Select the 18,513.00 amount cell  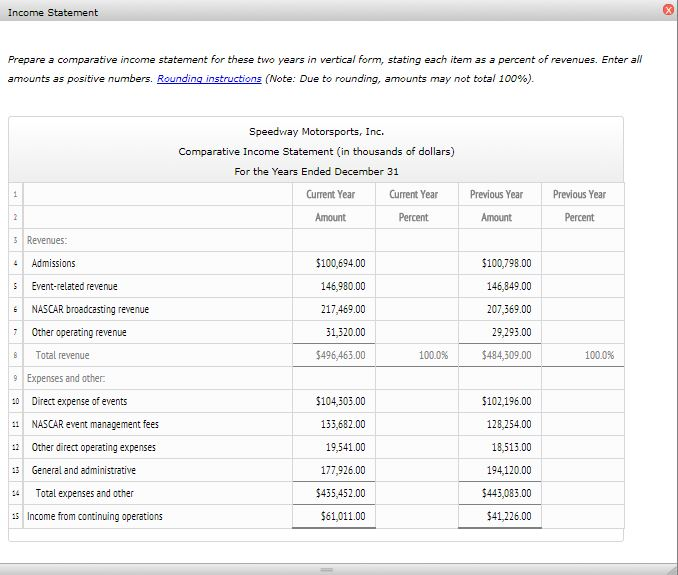(500, 447)
